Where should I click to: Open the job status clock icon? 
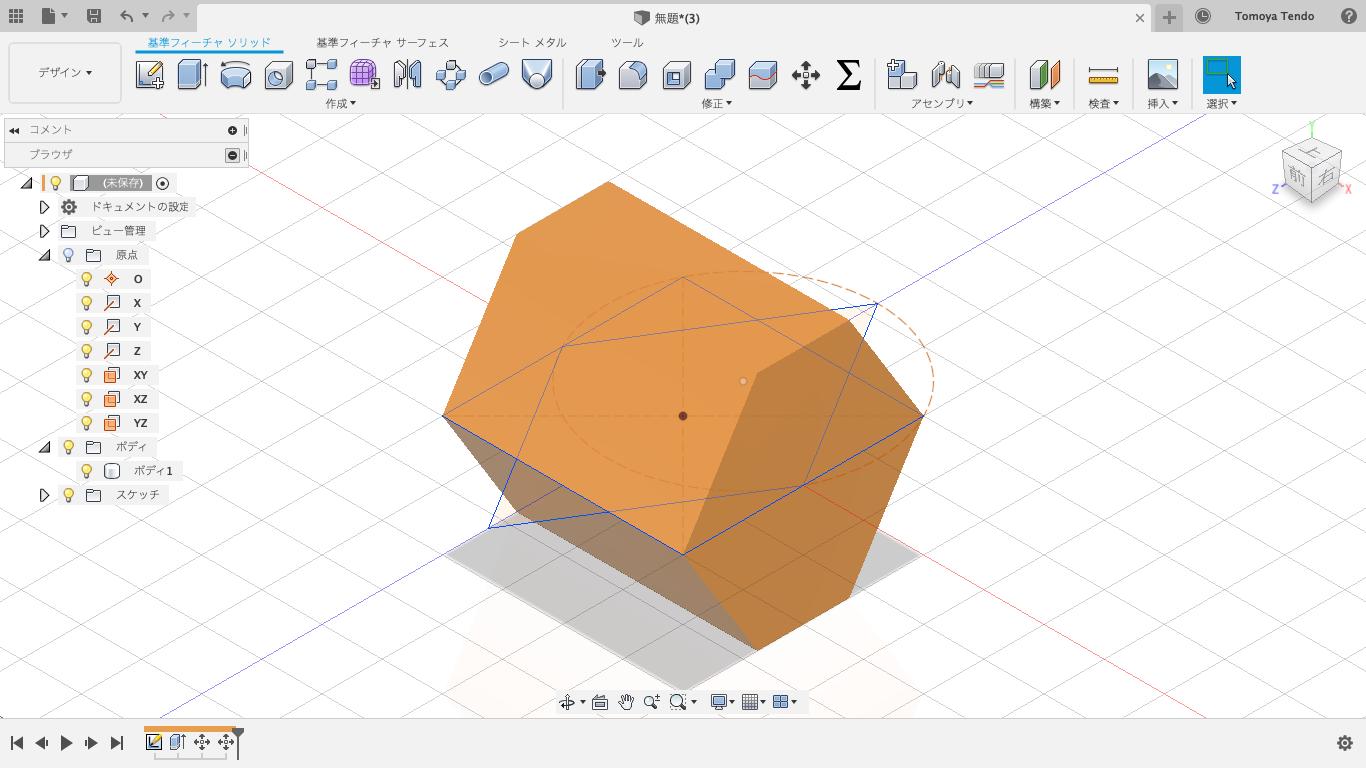click(1203, 16)
